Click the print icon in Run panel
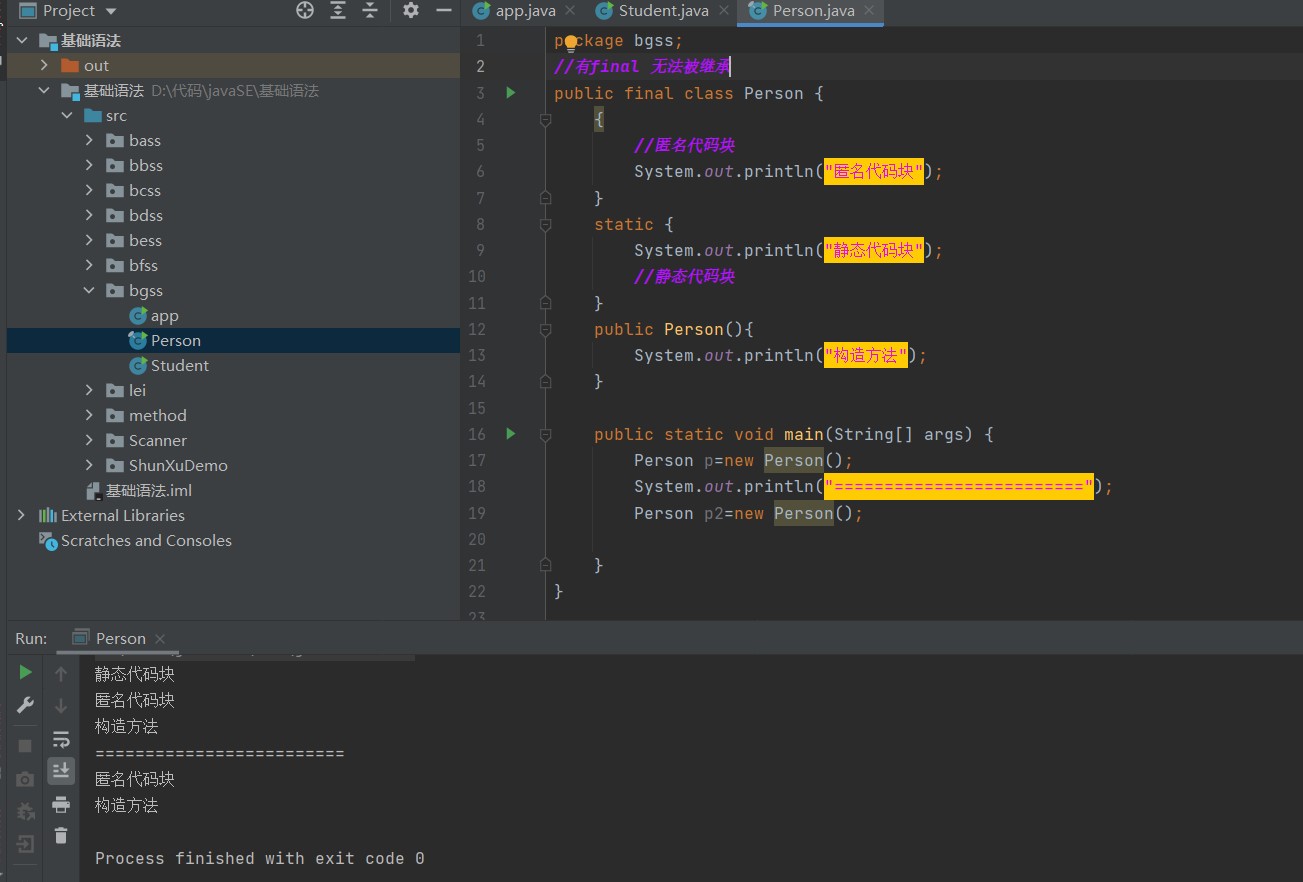Image resolution: width=1303 pixels, height=882 pixels. 61,804
